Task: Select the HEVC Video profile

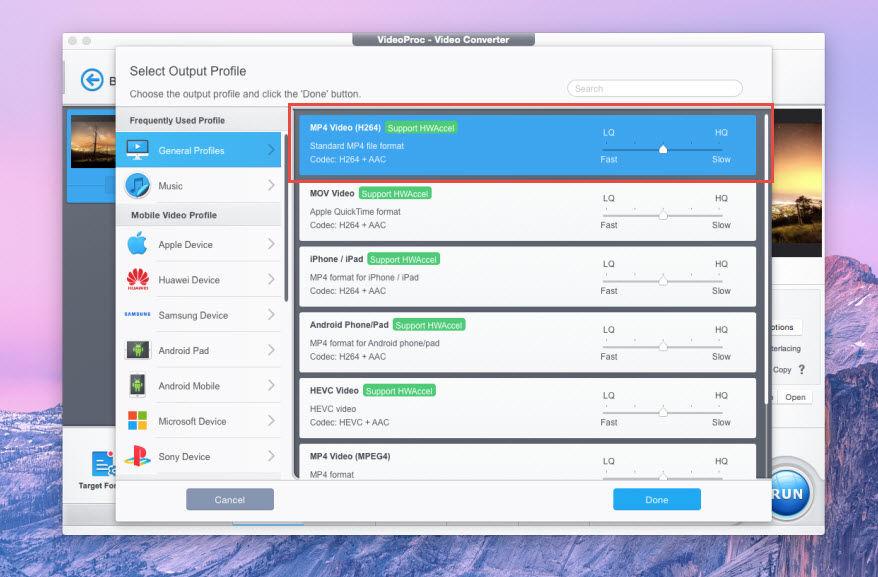Action: (x=527, y=408)
